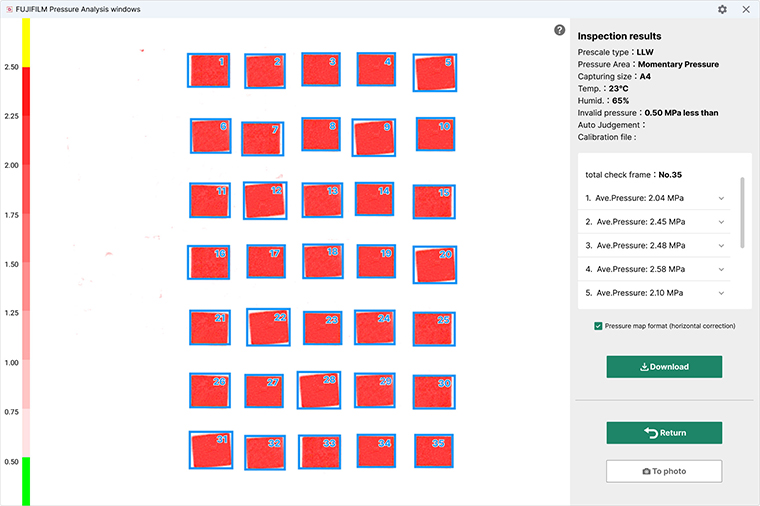Expand result 2 Ave.Pressure 2.45 MPa

(x=721, y=221)
